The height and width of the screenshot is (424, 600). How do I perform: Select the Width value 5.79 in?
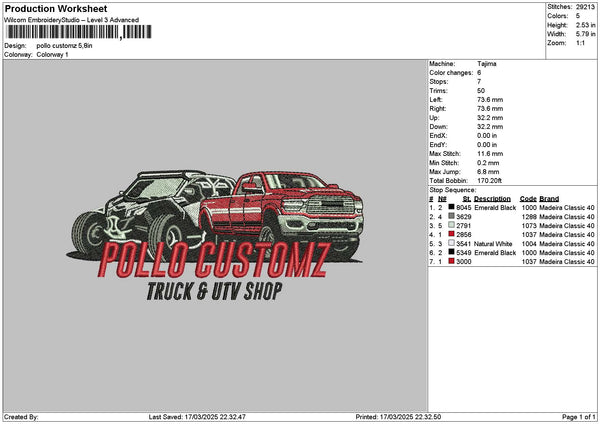(585, 34)
